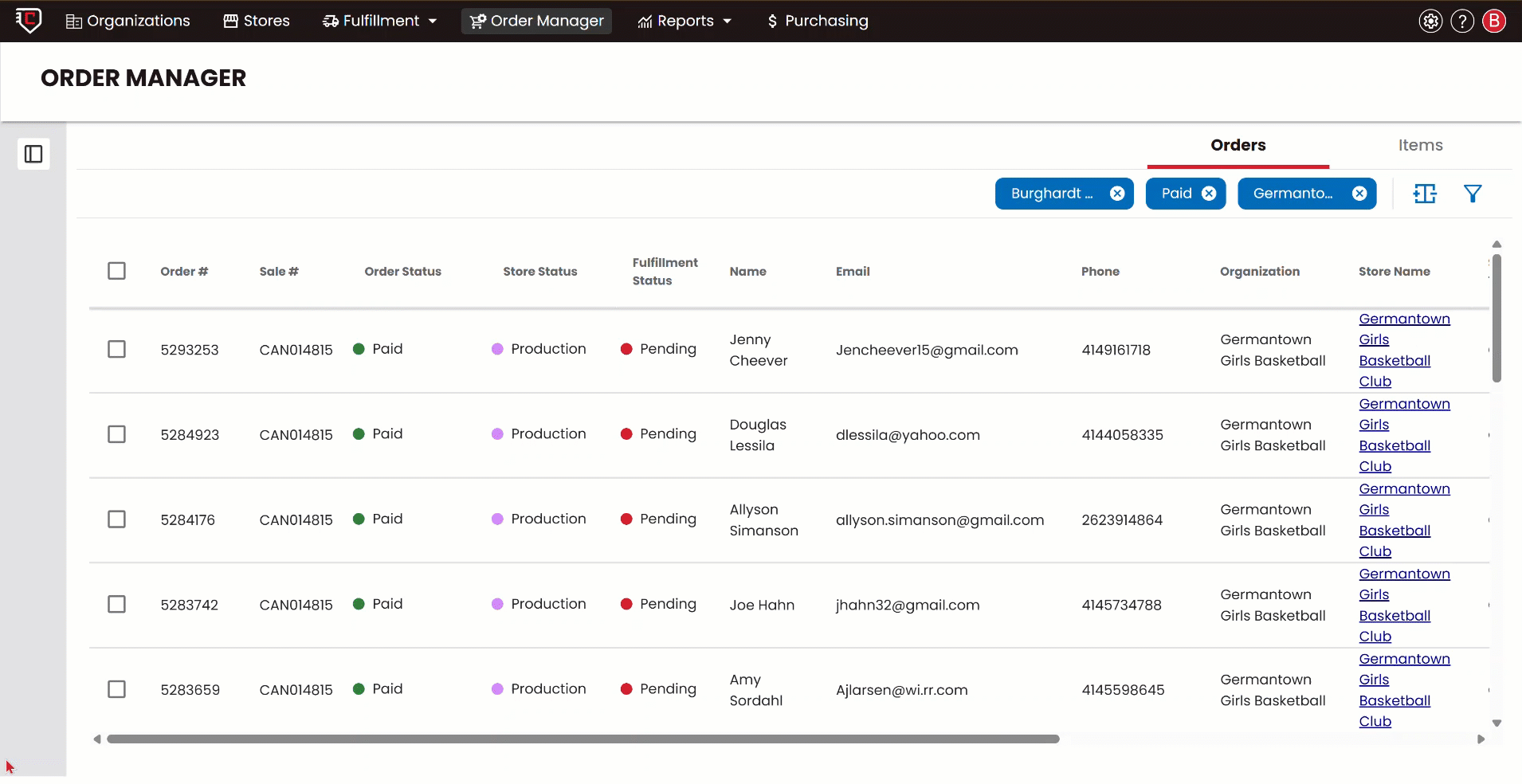
Task: Go to the Purchasing menu
Action: (818, 21)
